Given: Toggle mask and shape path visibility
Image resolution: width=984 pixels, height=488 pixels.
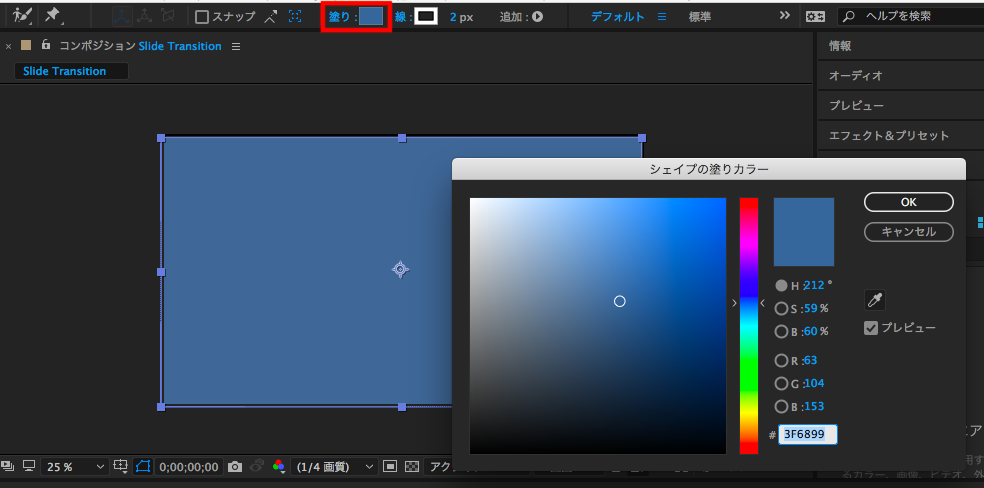Looking at the screenshot, I should (x=142, y=466).
